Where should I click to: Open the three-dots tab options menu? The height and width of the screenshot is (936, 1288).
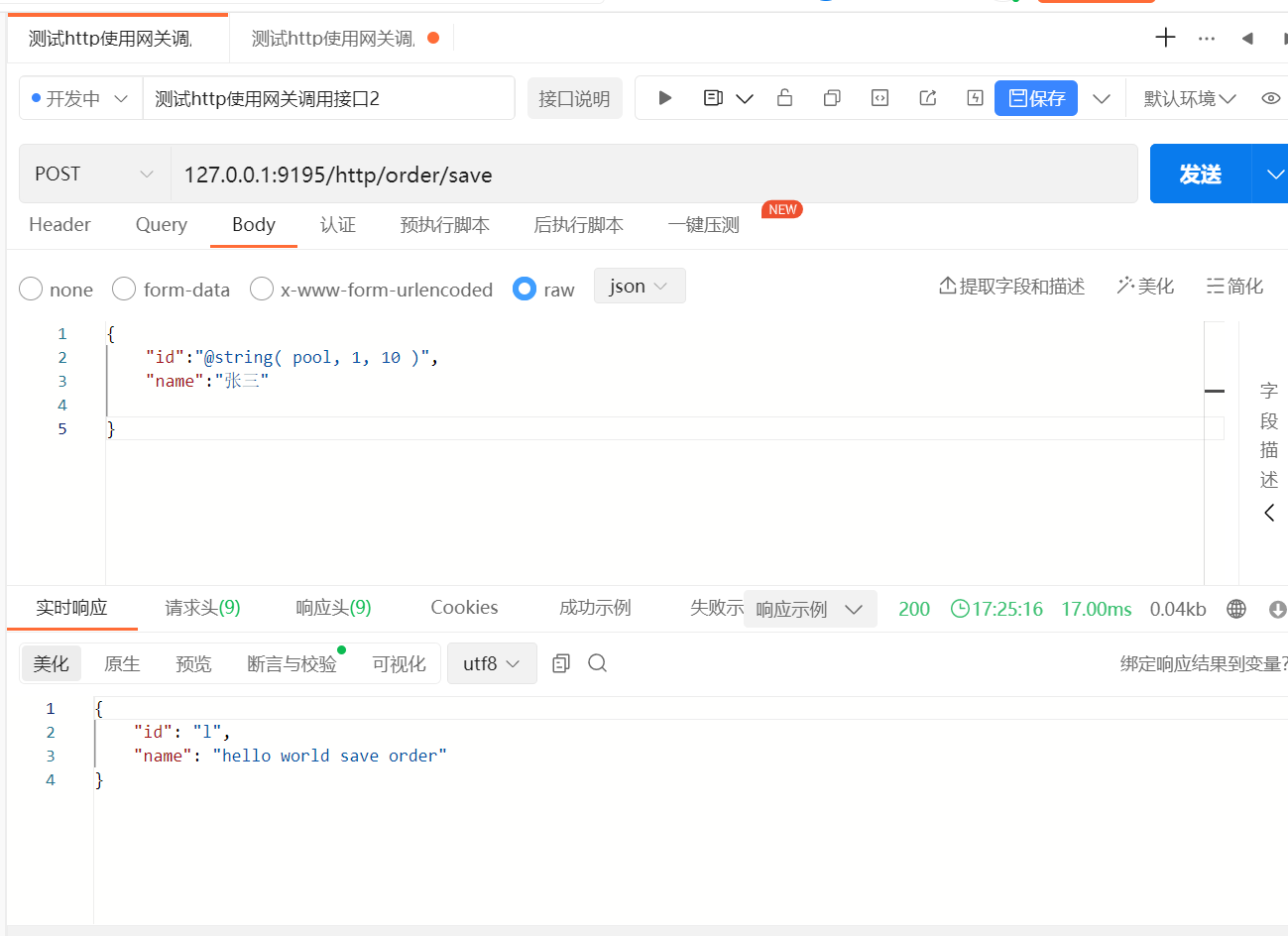tap(1207, 39)
